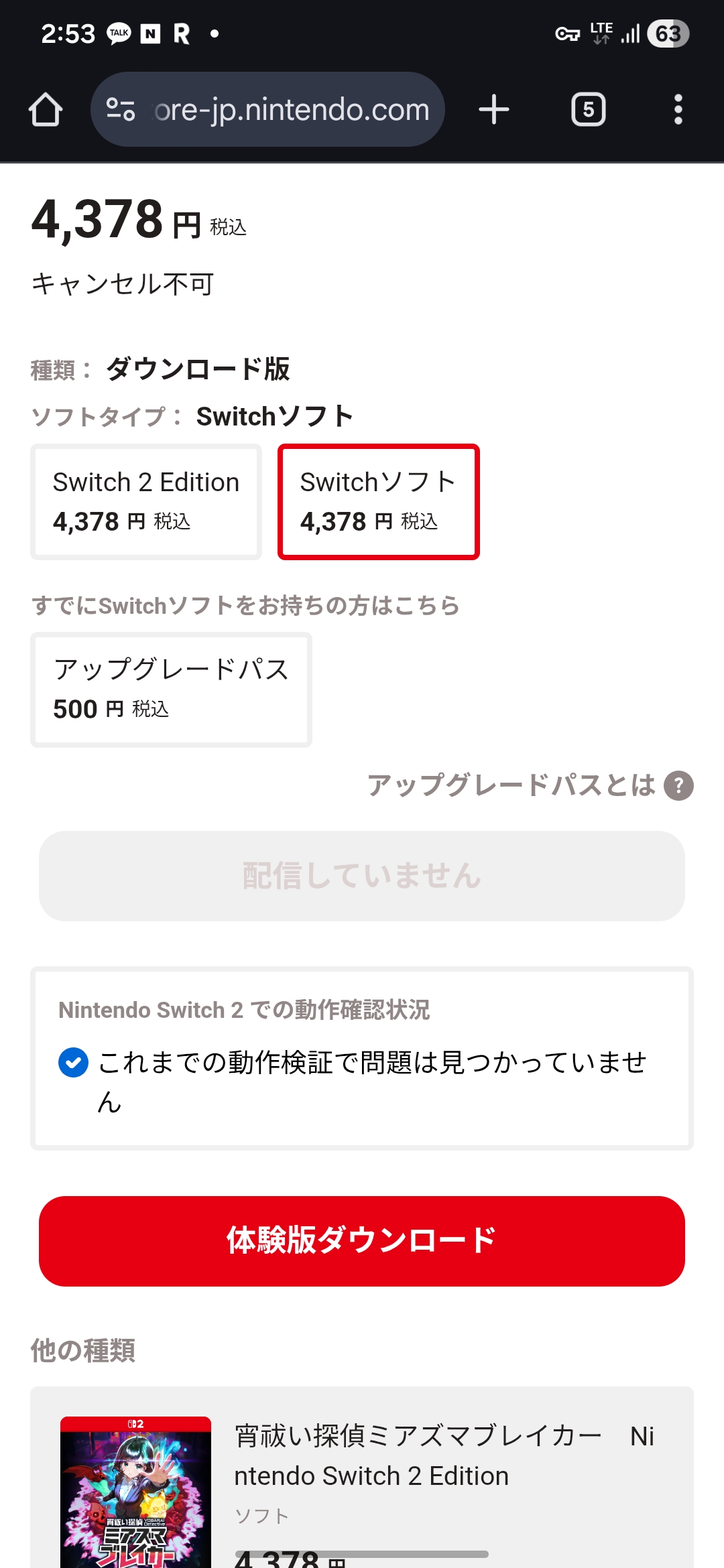Open the 宵祓い探偵ミアズマブレイカー cover thumbnail
The image size is (724, 1568).
click(135, 1492)
